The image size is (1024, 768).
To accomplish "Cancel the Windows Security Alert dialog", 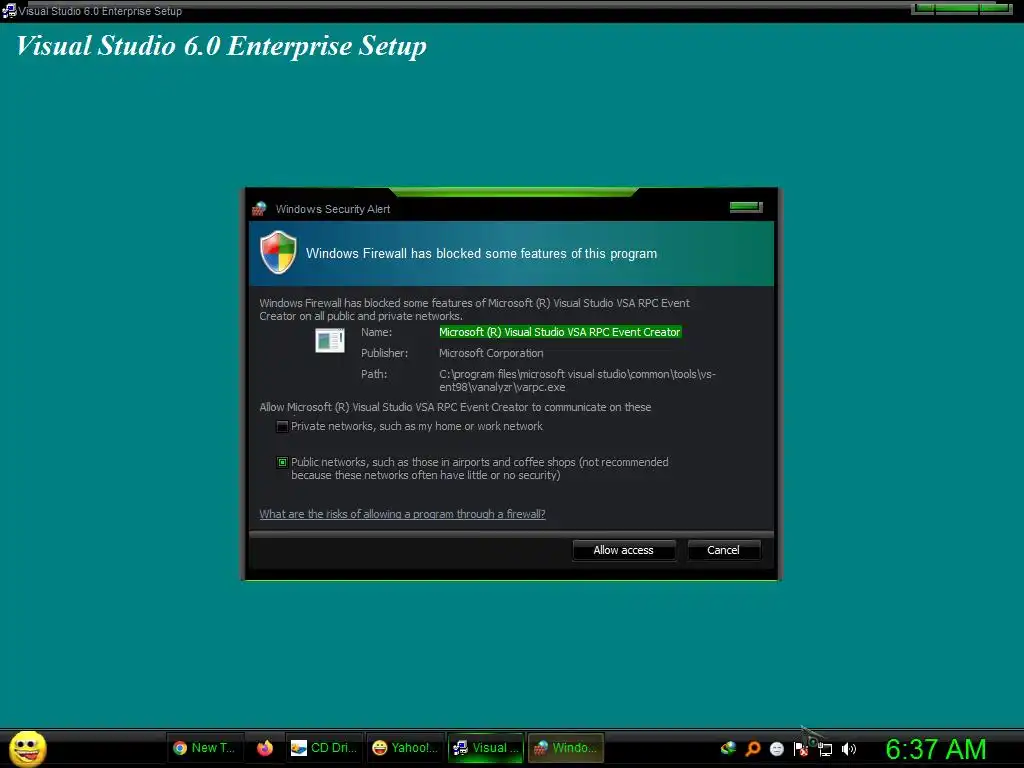I will coord(724,550).
